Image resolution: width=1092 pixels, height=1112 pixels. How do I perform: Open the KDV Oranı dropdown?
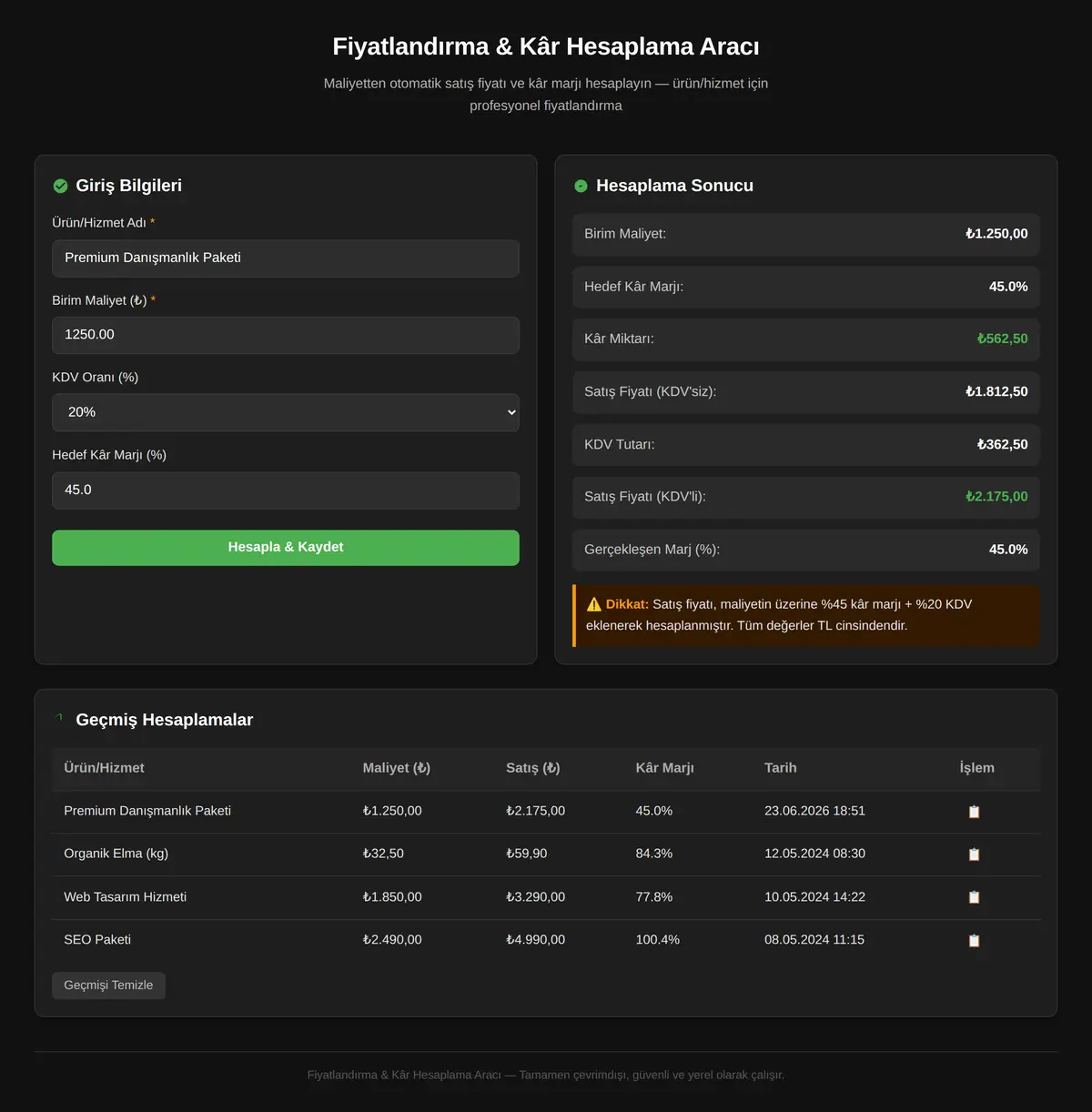(286, 412)
